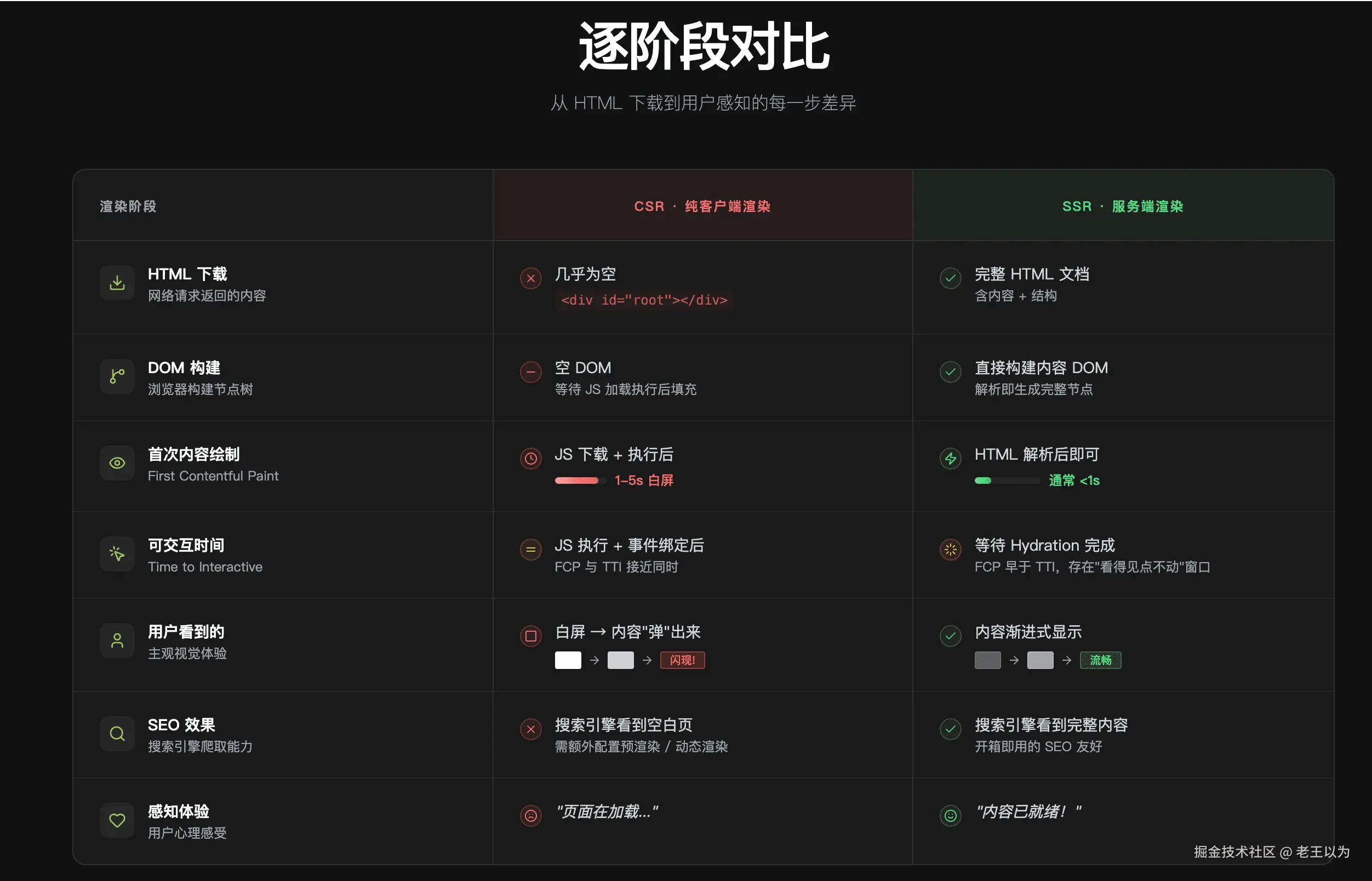Click the green check beside 完整 HTML 文档

tap(950, 279)
